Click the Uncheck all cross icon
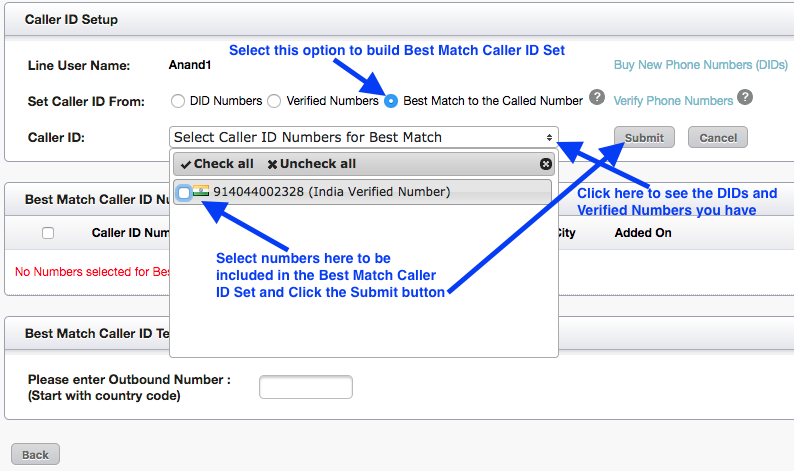 pyautogui.click(x=272, y=164)
